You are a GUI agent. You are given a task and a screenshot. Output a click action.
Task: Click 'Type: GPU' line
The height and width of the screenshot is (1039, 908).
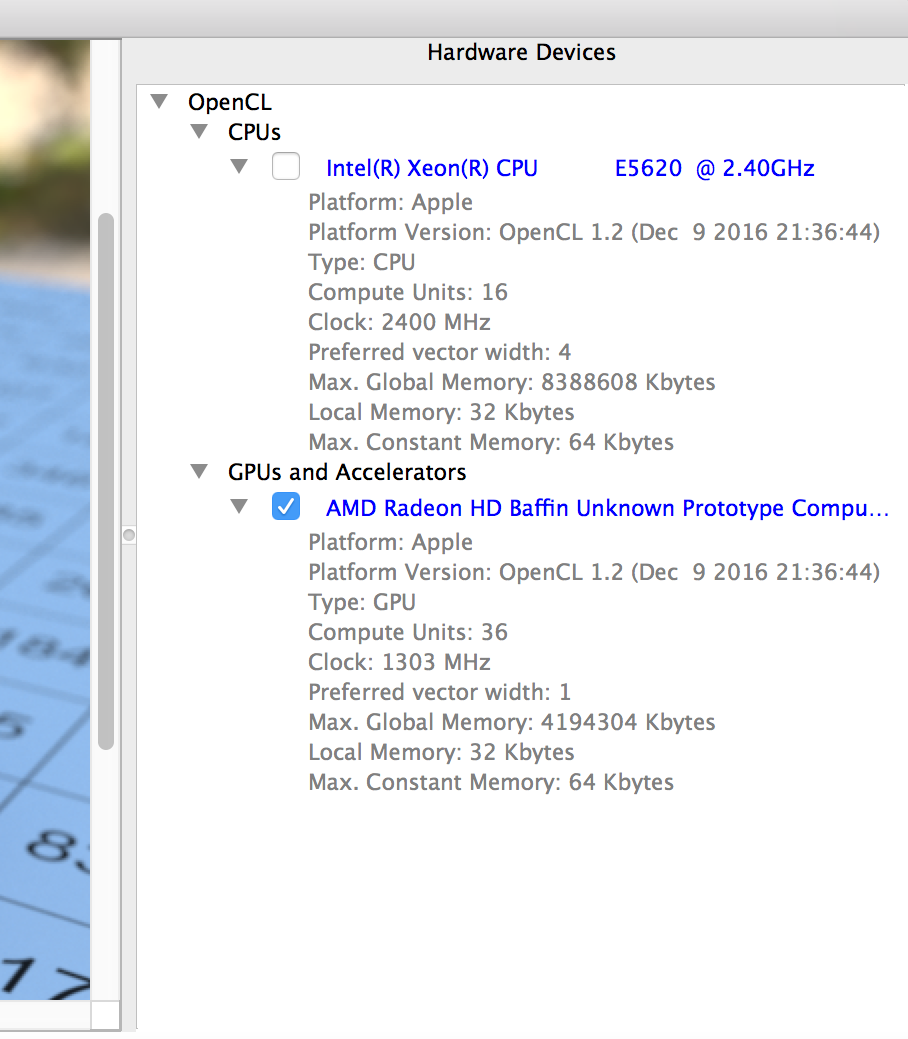tap(362, 602)
